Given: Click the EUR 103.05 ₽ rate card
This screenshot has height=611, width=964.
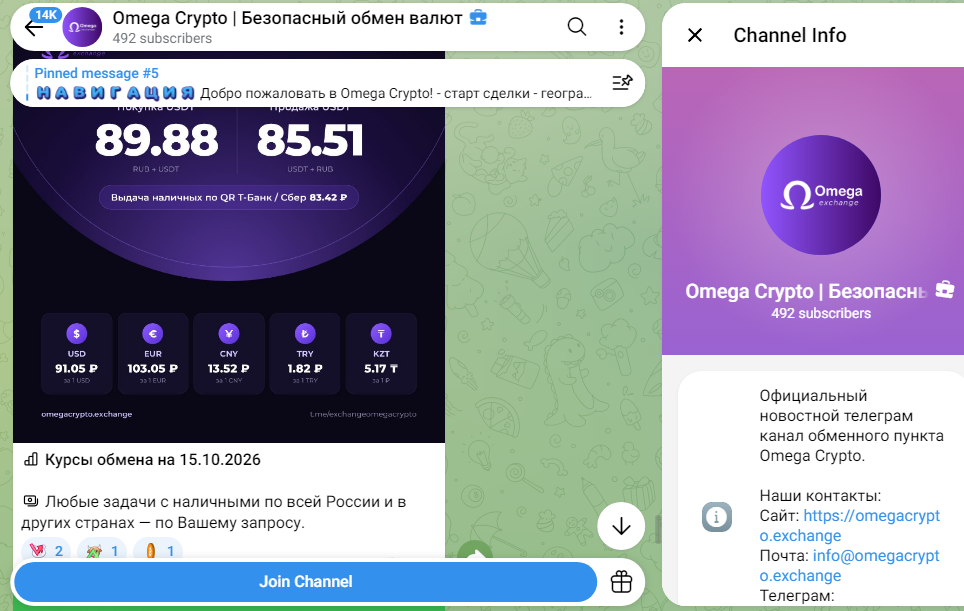Looking at the screenshot, I should pyautogui.click(x=152, y=353).
